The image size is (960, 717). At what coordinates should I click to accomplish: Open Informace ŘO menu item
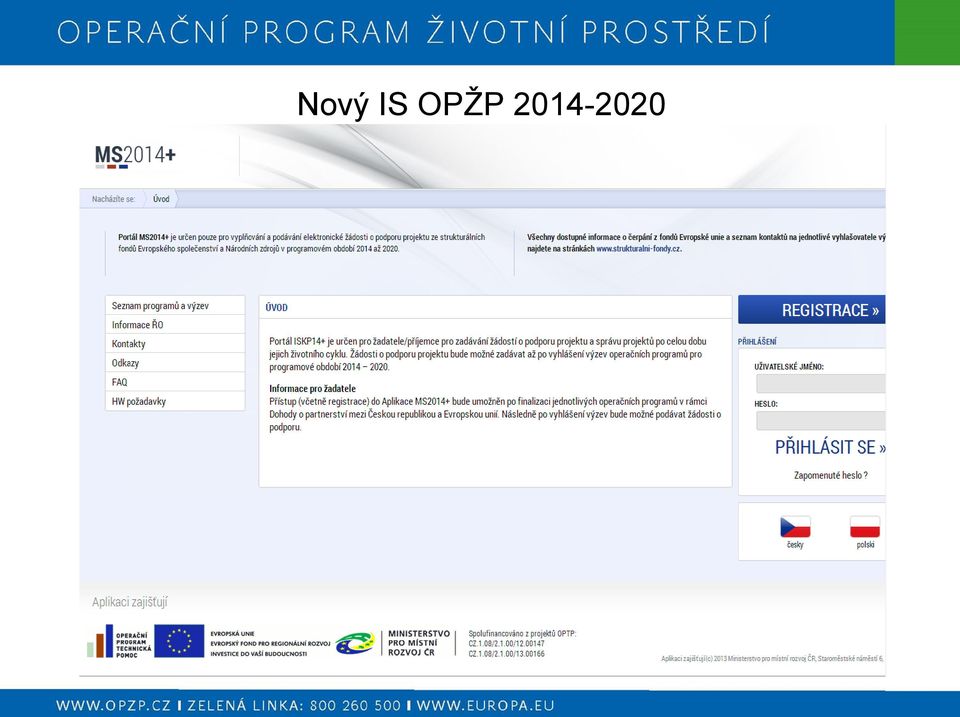175,325
